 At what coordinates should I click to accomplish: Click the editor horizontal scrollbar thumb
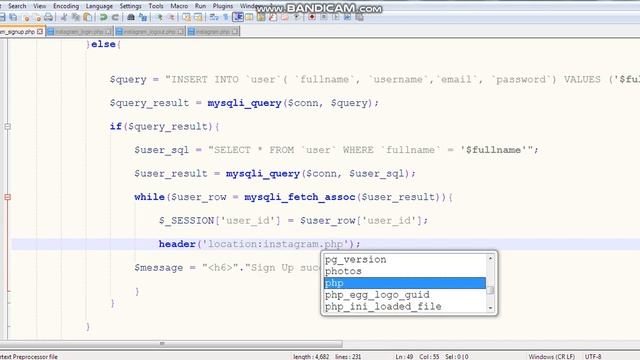coord(171,344)
